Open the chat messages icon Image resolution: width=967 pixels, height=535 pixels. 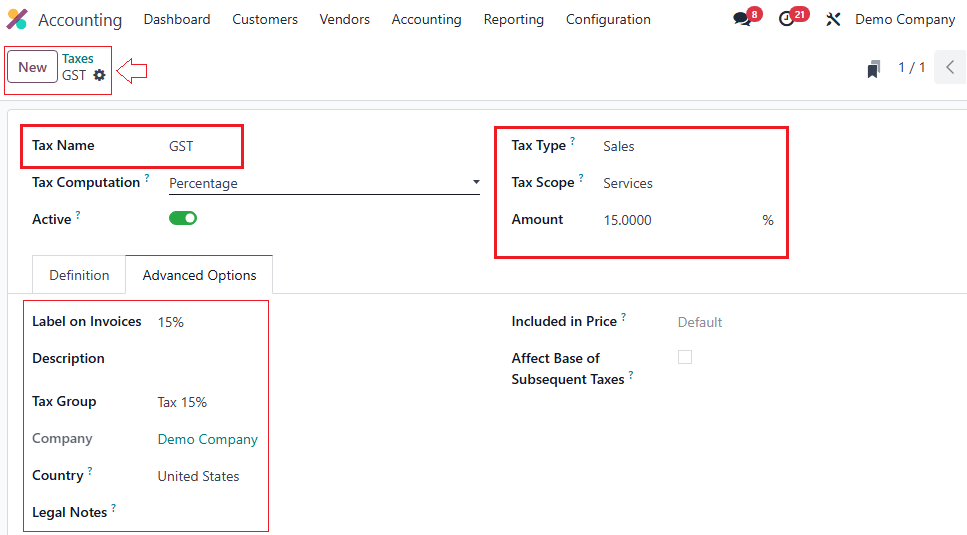pos(741,19)
